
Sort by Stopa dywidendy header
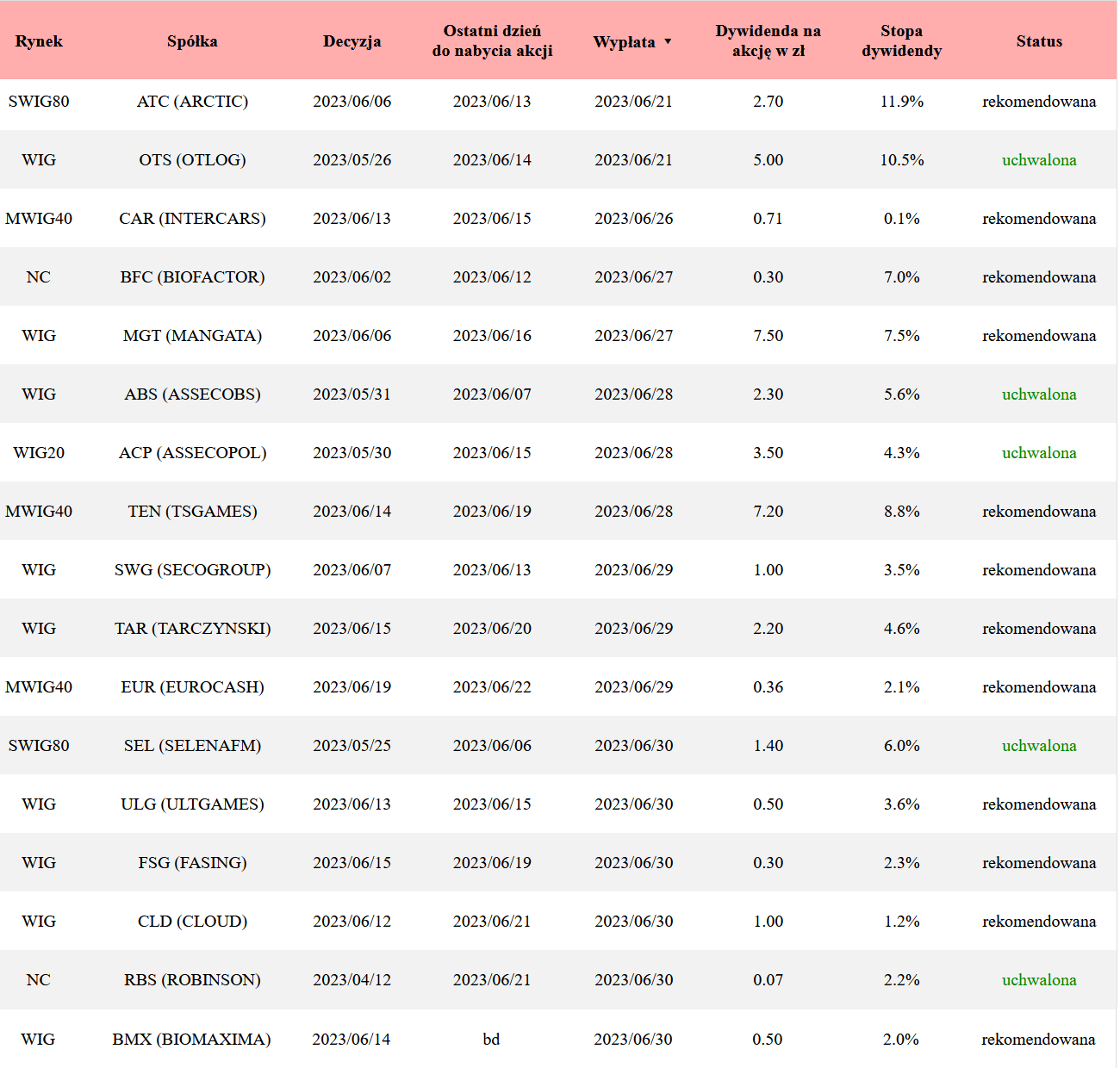[901, 41]
